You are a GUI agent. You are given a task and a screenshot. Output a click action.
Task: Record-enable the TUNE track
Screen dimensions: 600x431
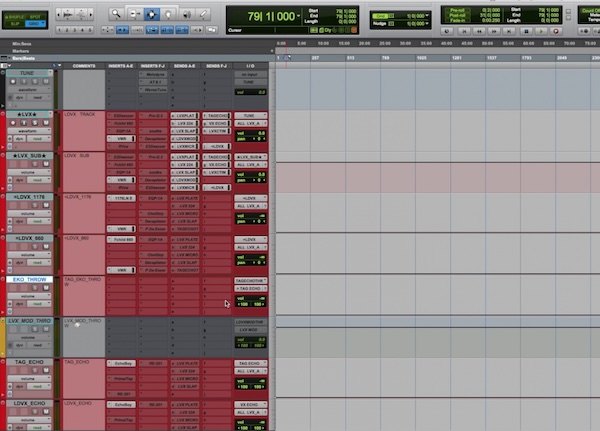[x=13, y=82]
